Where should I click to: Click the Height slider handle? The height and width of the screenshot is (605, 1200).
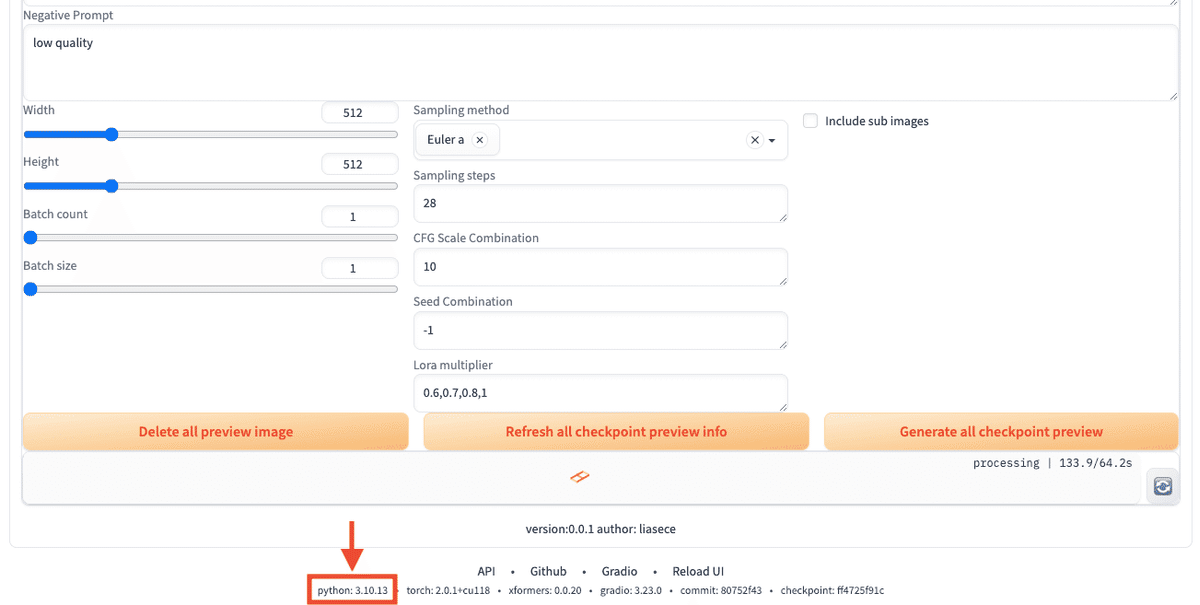[110, 185]
